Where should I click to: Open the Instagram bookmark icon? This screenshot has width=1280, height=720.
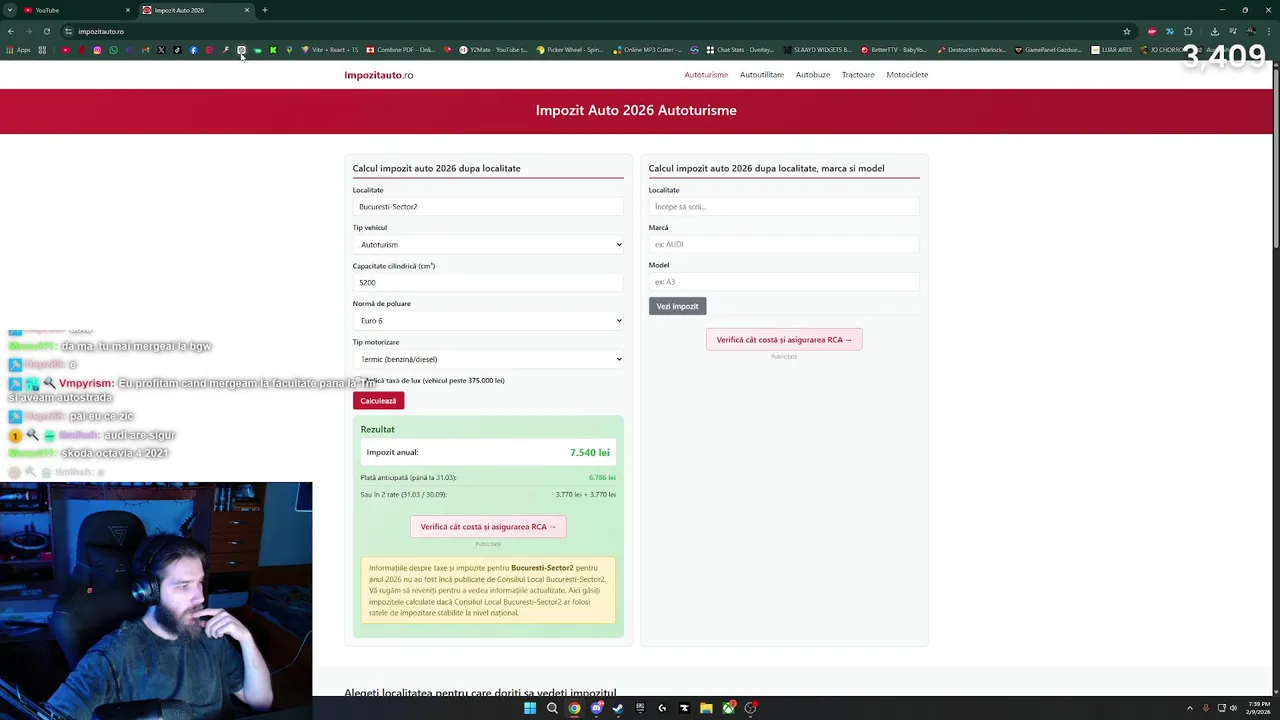[97, 50]
